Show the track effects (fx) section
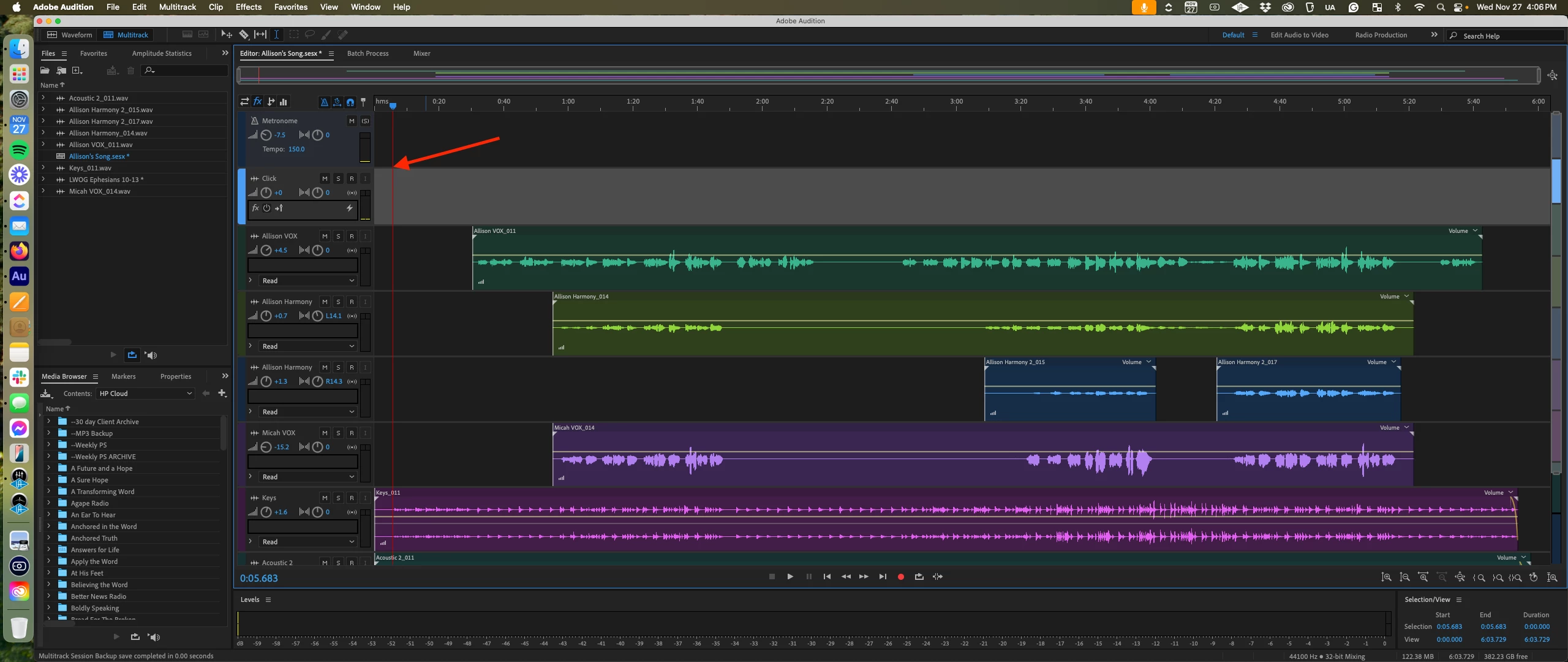This screenshot has height=662, width=1568. [258, 102]
